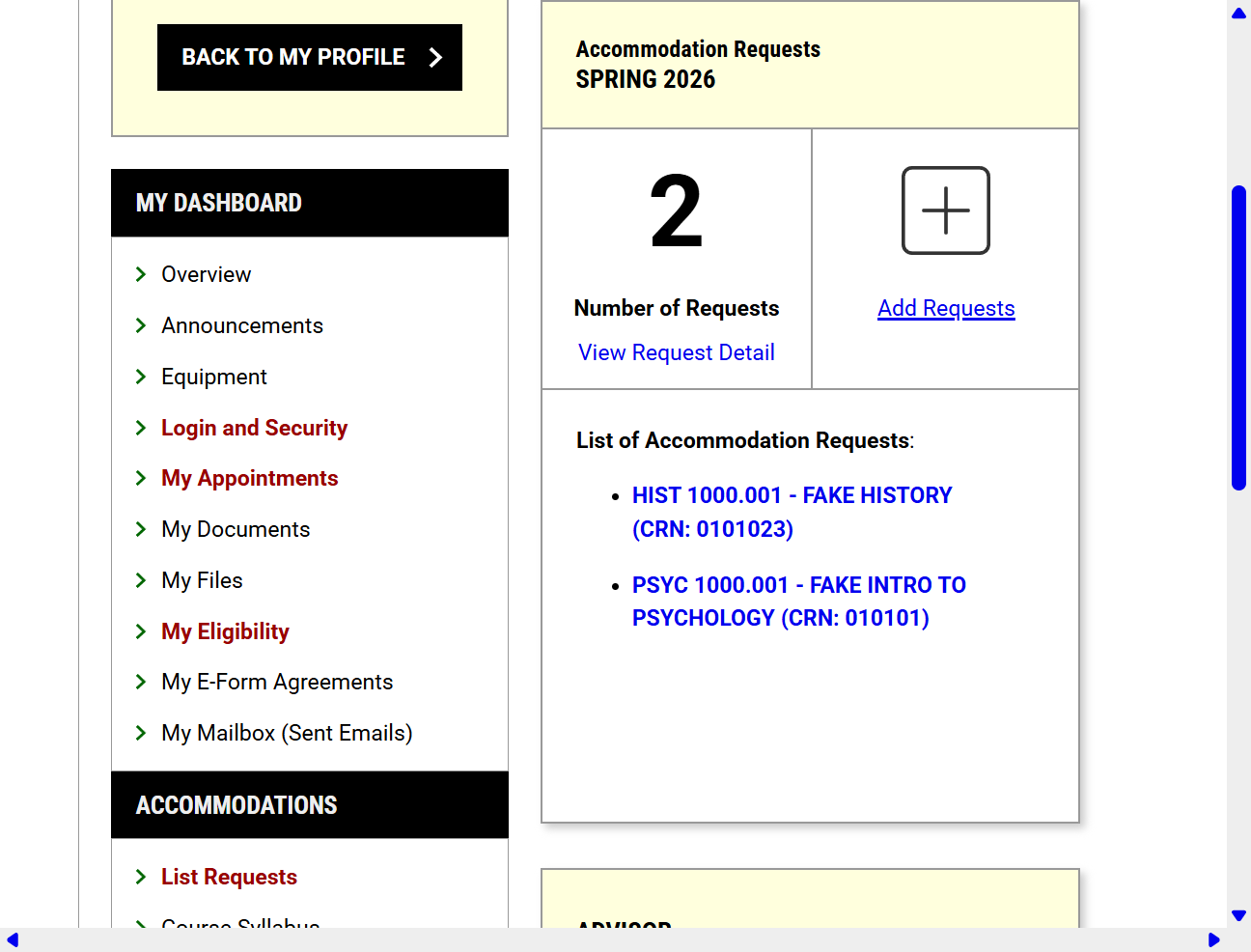Open List Requests under Accommodations
Viewport: 1251px width, 952px height.
pos(229,877)
